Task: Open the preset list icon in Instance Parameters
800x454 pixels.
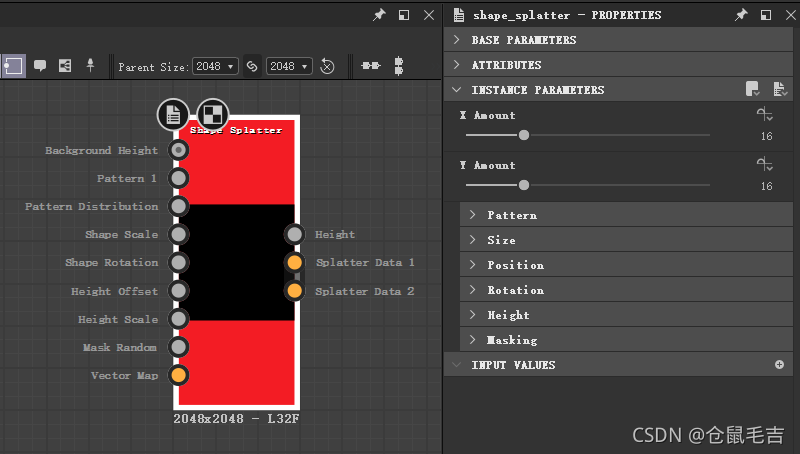Action: 780,89
